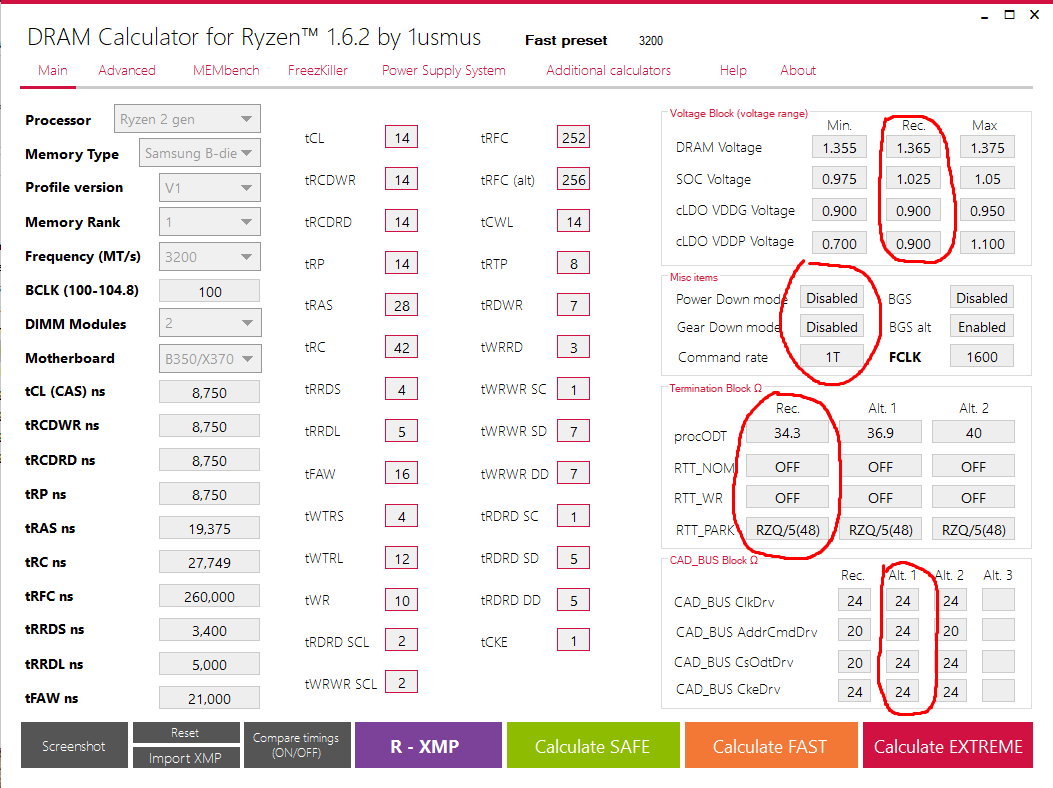Click the tCL value box
Viewport: 1053px width, 788px height.
pyautogui.click(x=402, y=138)
